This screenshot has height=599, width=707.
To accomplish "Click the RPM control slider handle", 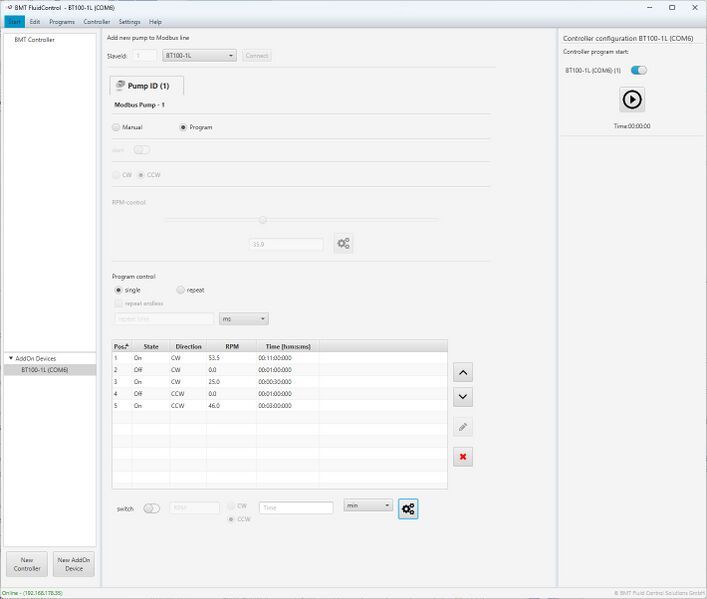I will tap(263, 220).
